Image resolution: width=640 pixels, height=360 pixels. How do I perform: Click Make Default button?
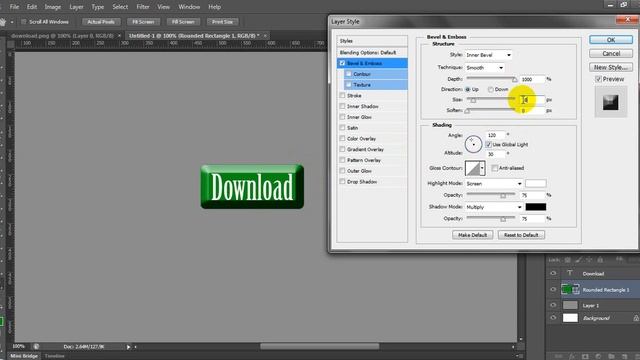472,235
